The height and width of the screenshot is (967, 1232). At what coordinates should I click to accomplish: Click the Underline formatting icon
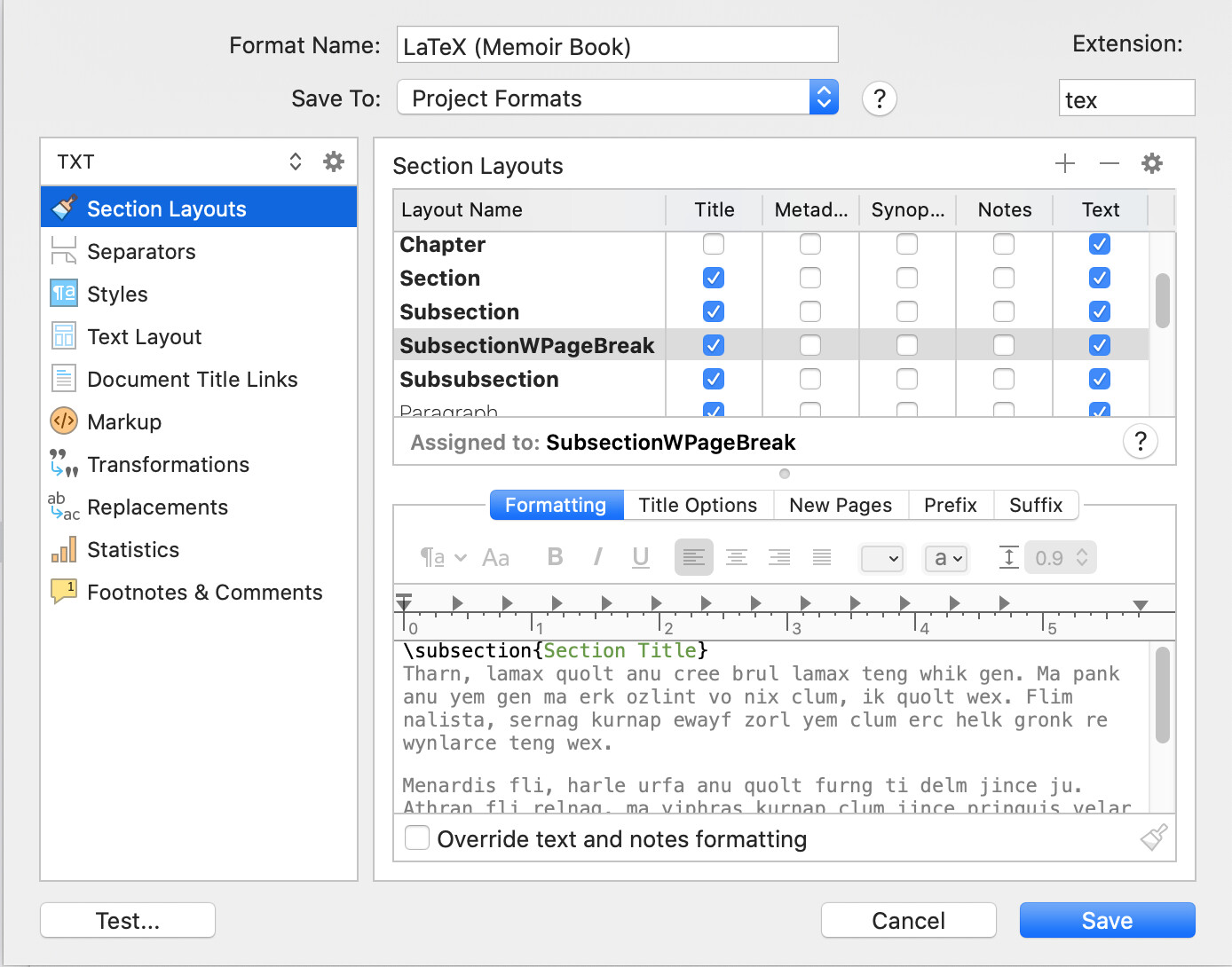pyautogui.click(x=641, y=557)
